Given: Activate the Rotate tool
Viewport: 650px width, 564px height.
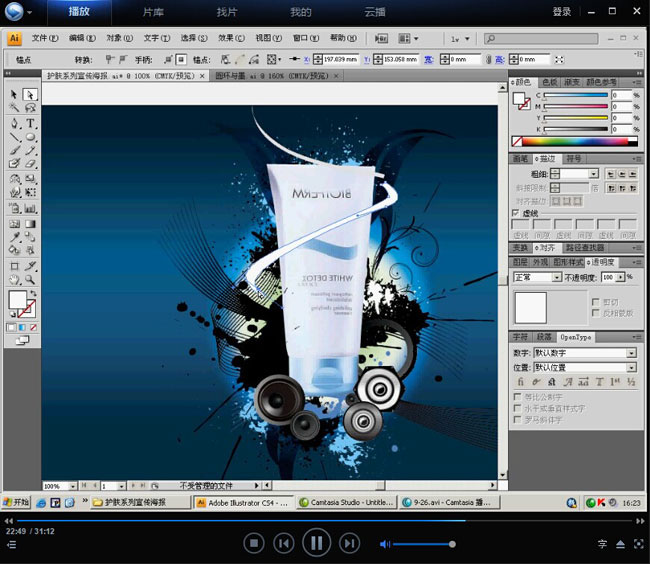Looking at the screenshot, I should (15, 179).
